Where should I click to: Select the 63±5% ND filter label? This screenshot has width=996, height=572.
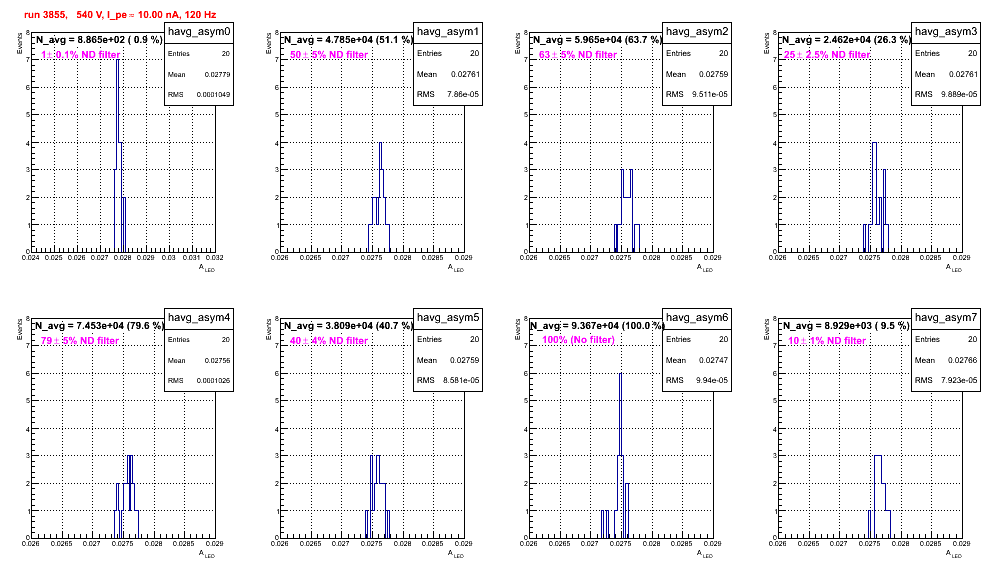point(578,55)
